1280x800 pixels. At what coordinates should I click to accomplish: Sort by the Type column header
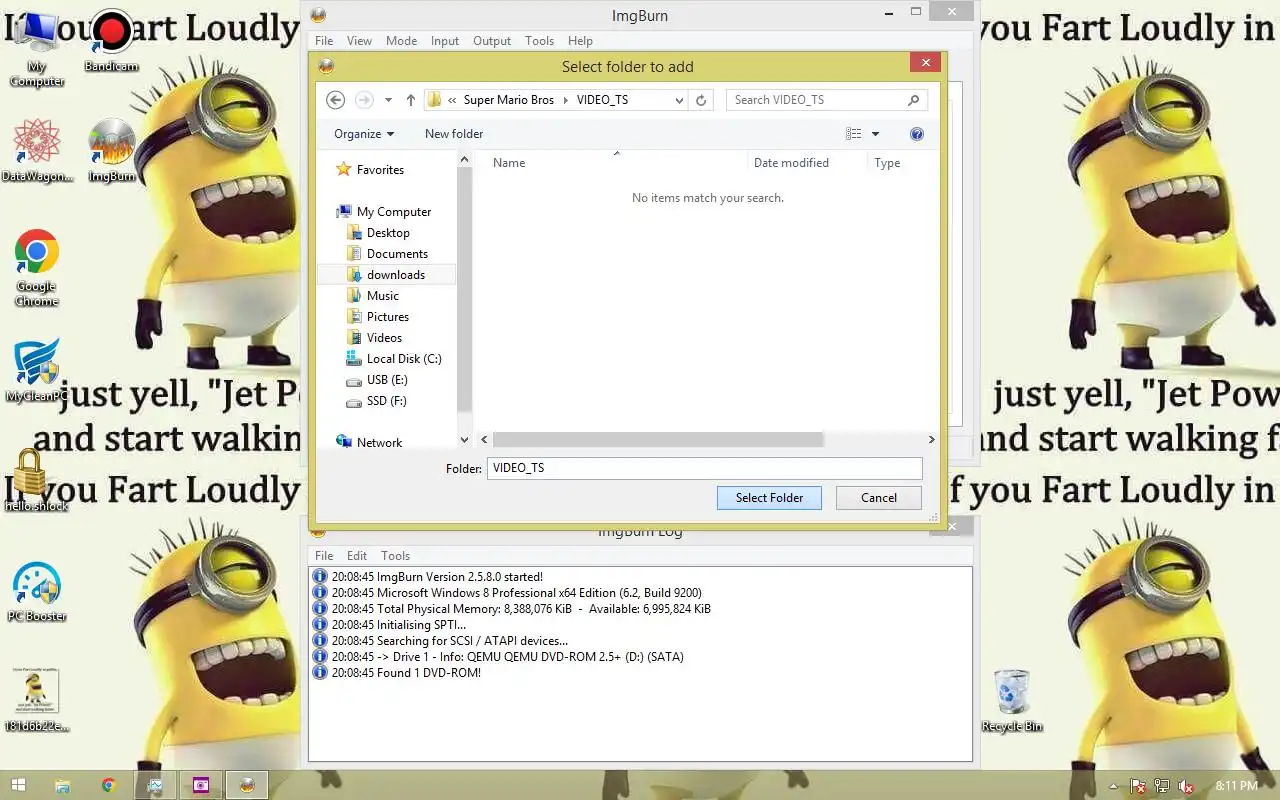[887, 163]
